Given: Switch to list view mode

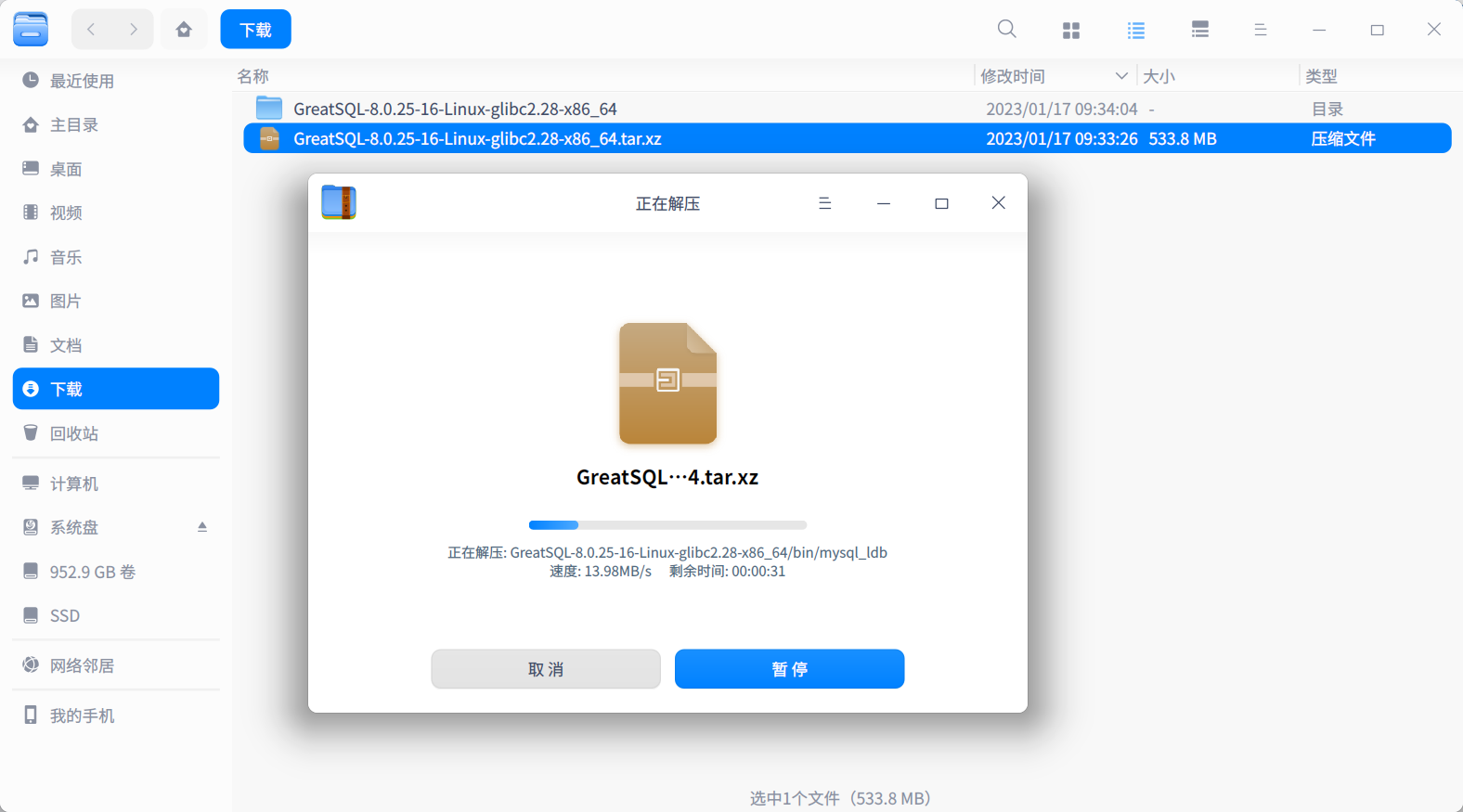Looking at the screenshot, I should (1136, 31).
